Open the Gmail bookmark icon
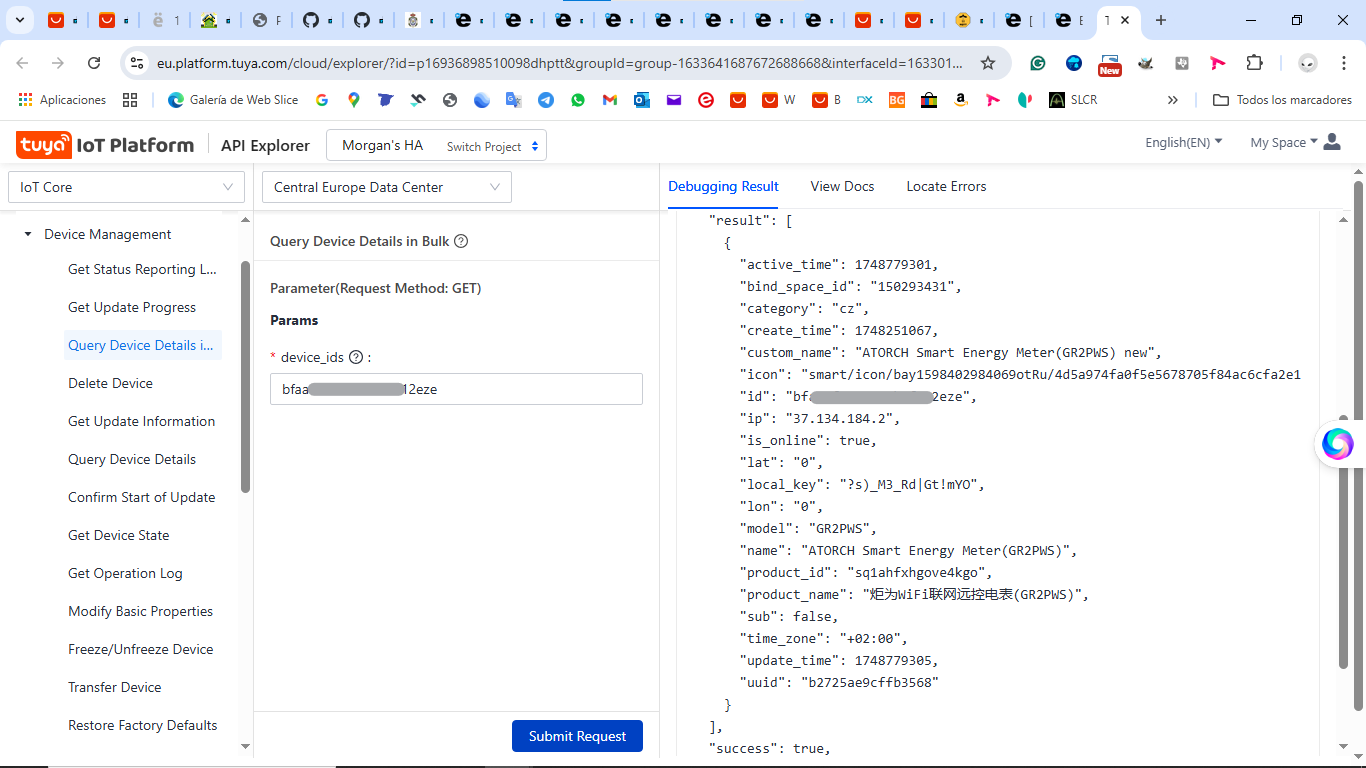 tap(610, 100)
